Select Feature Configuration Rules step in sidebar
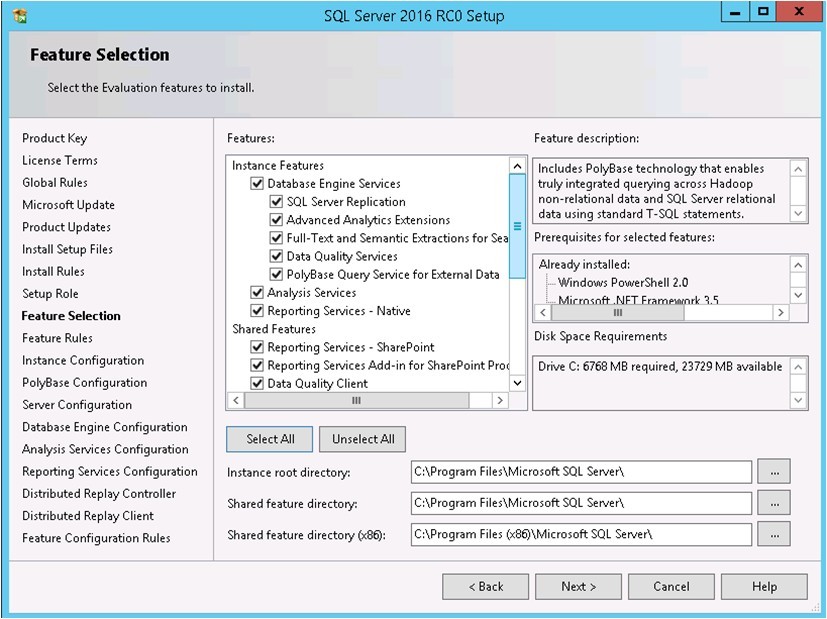Viewport: 827px width, 619px height. pyautogui.click(x=96, y=538)
